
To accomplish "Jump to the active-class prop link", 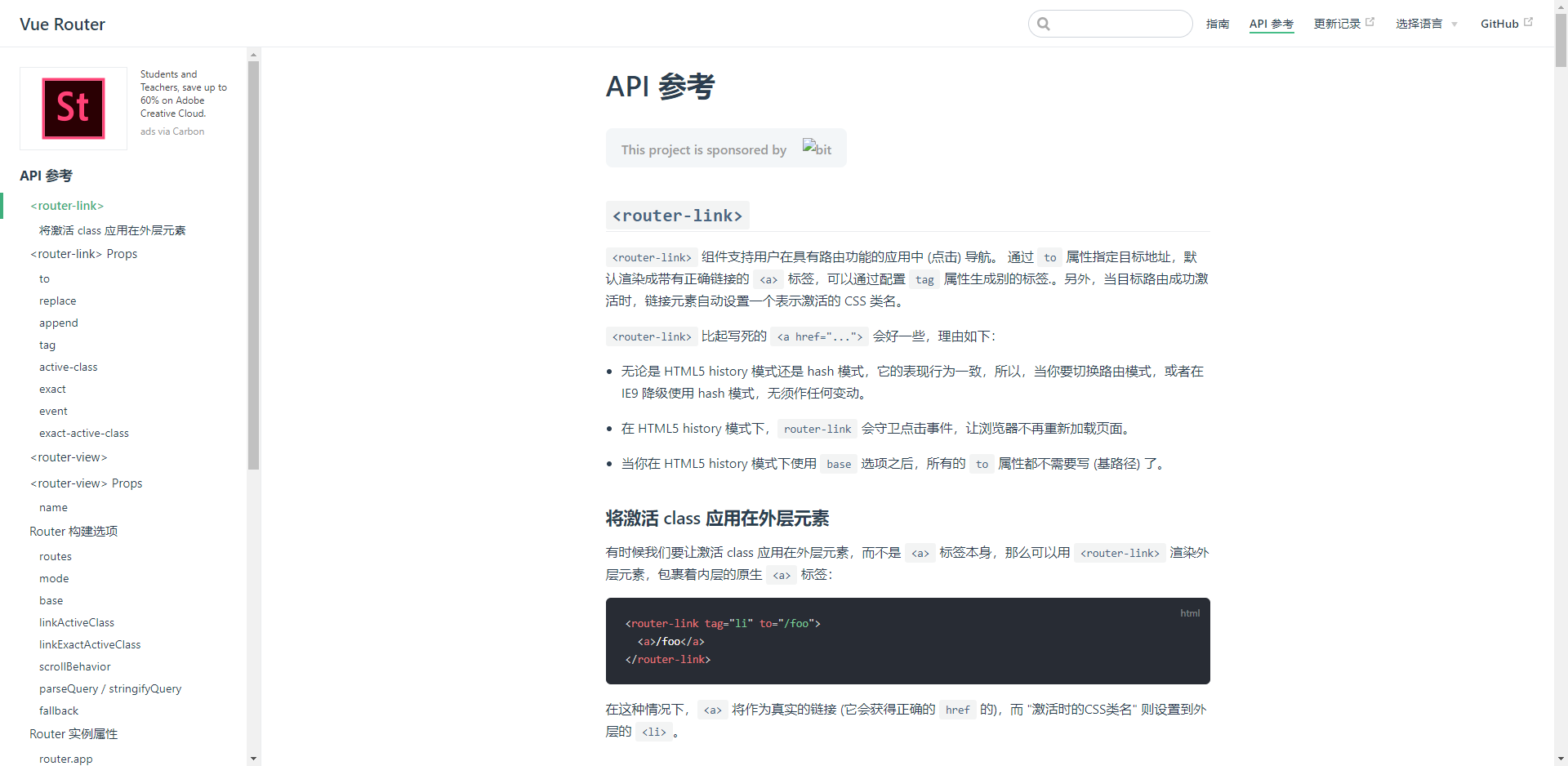I will pyautogui.click(x=69, y=367).
